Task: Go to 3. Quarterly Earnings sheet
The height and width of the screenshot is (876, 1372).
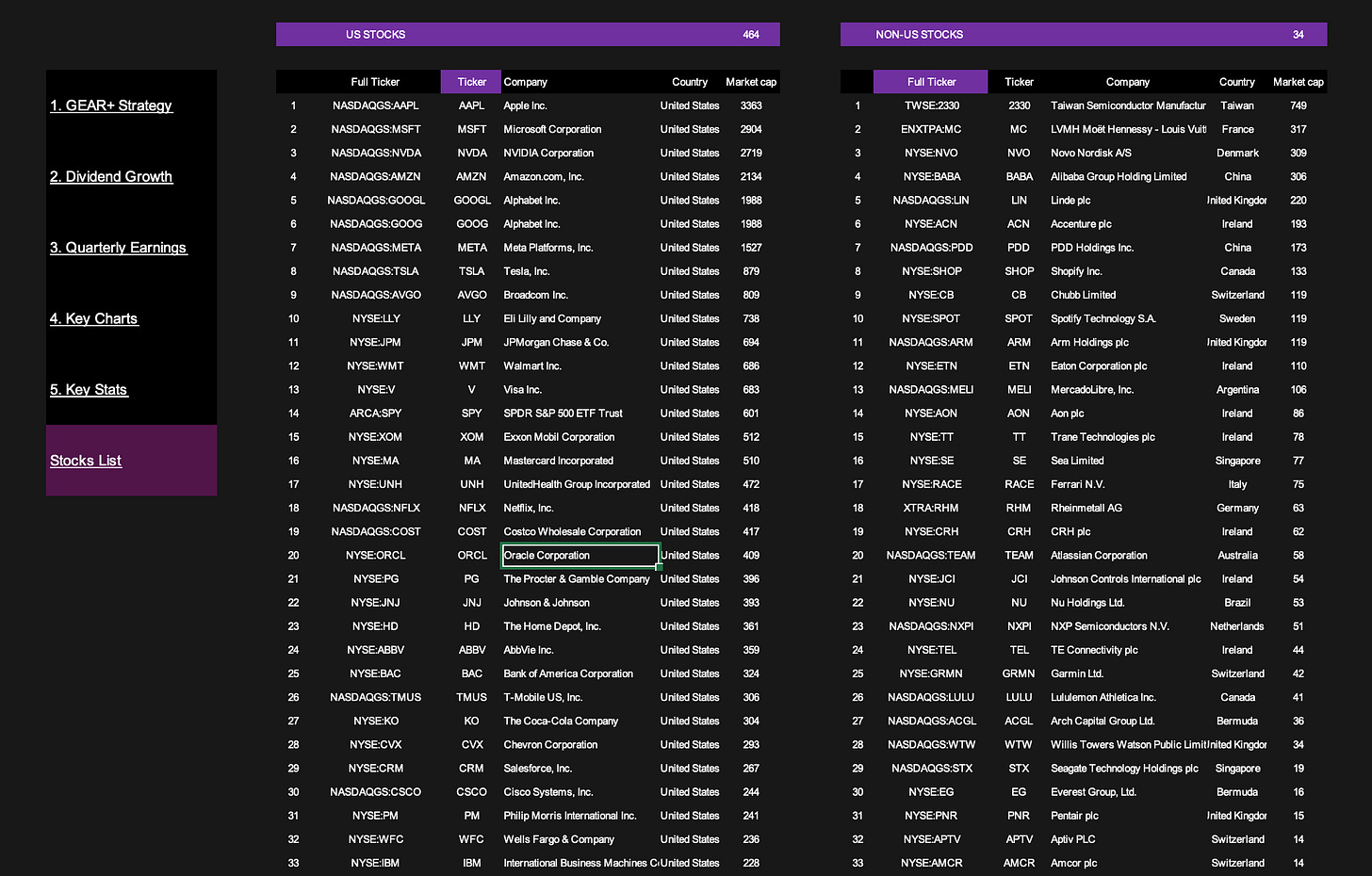Action: (x=119, y=248)
